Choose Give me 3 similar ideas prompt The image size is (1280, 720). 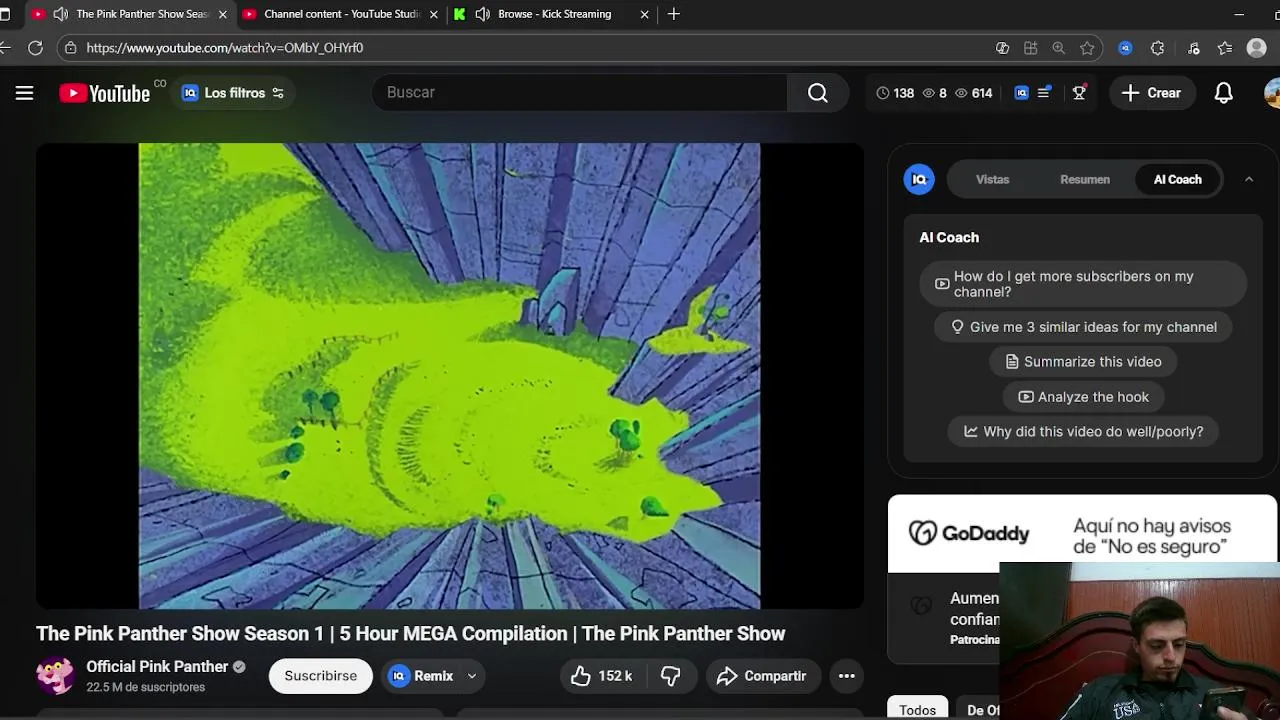[x=1083, y=327]
